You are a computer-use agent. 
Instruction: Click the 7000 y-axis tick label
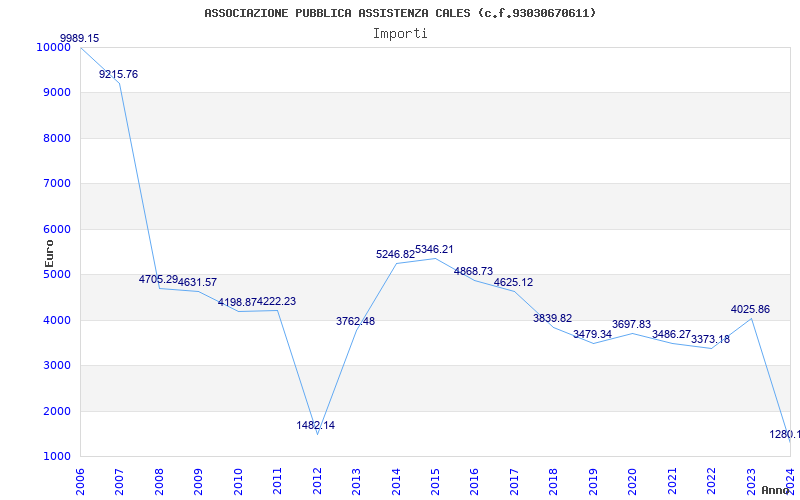coord(57,184)
